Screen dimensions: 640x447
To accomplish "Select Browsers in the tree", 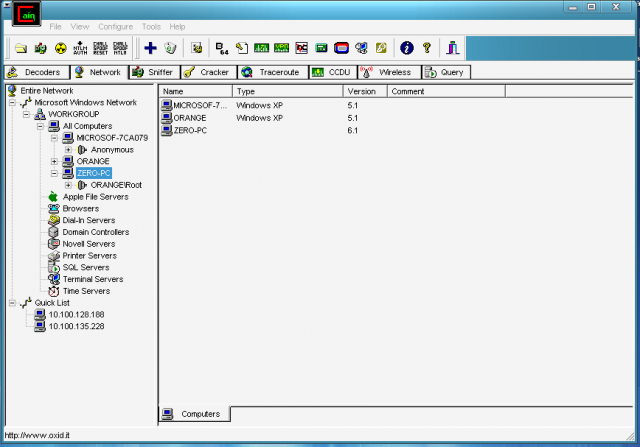I will (81, 209).
